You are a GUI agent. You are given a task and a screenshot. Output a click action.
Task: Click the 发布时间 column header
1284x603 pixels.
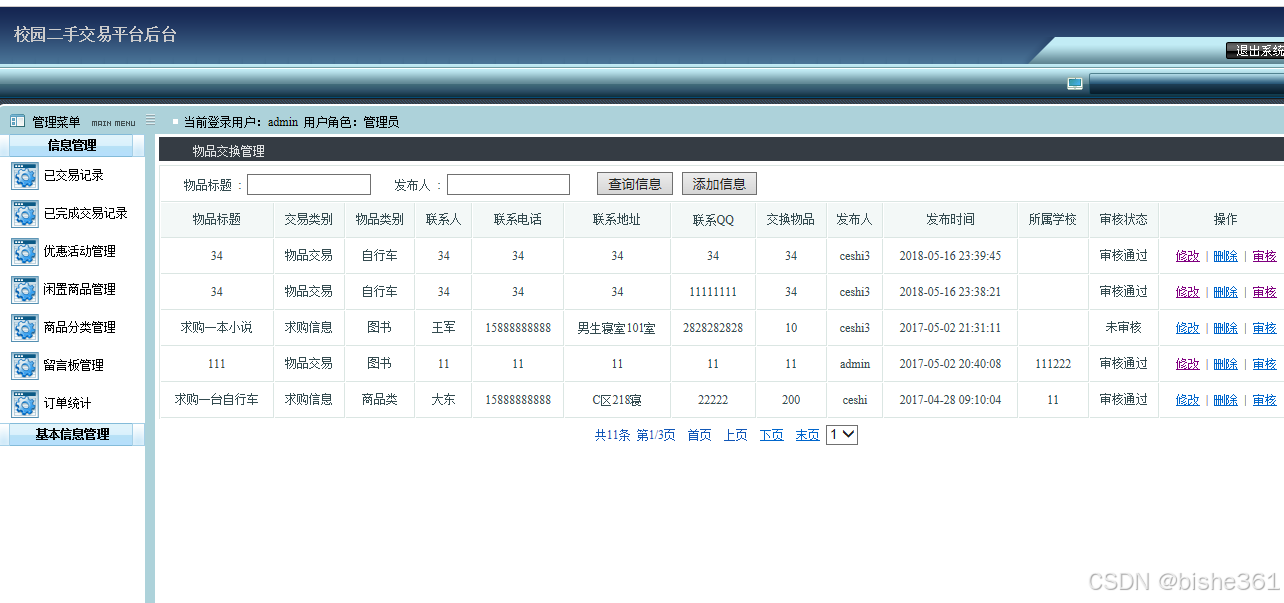[x=950, y=219]
